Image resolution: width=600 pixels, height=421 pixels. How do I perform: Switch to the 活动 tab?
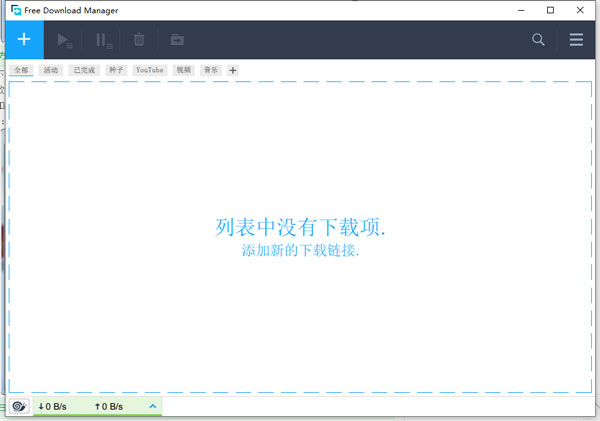pos(51,71)
